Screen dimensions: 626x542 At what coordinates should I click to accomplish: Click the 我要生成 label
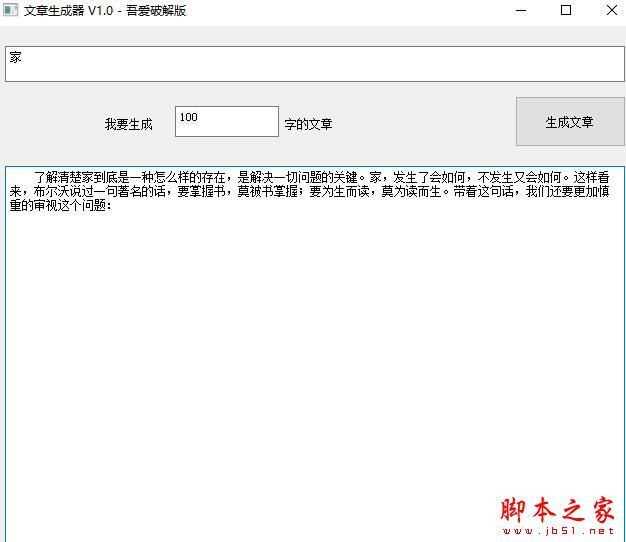pos(129,124)
